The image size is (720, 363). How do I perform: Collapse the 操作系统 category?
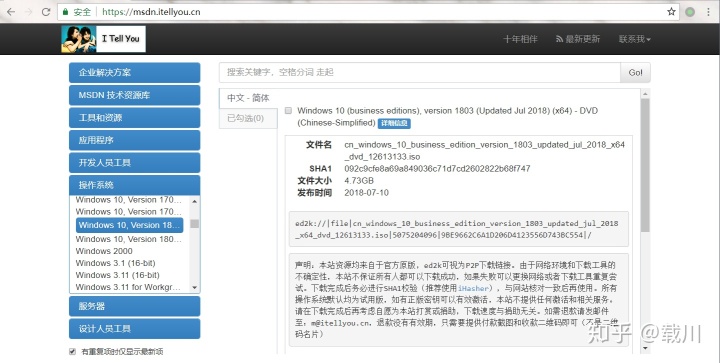[x=135, y=185]
